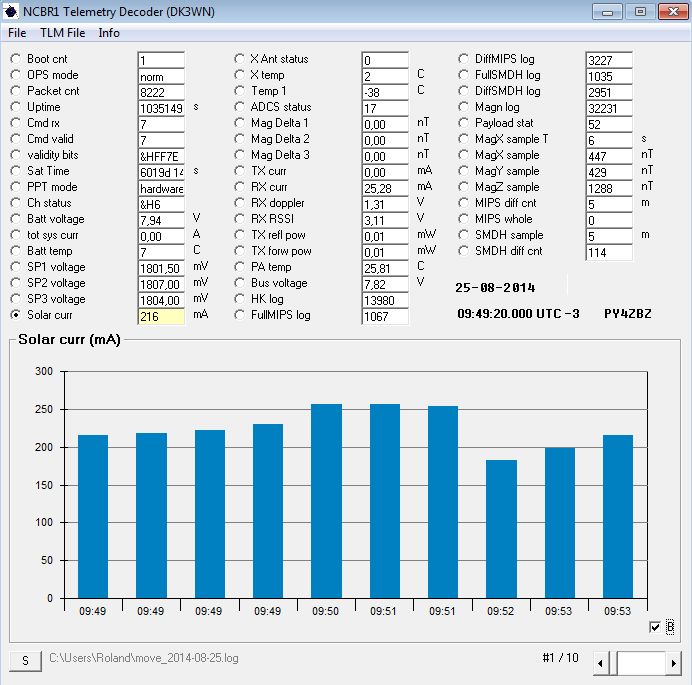Click the record scrollbar track
Image resolution: width=692 pixels, height=685 pixels.
640,662
